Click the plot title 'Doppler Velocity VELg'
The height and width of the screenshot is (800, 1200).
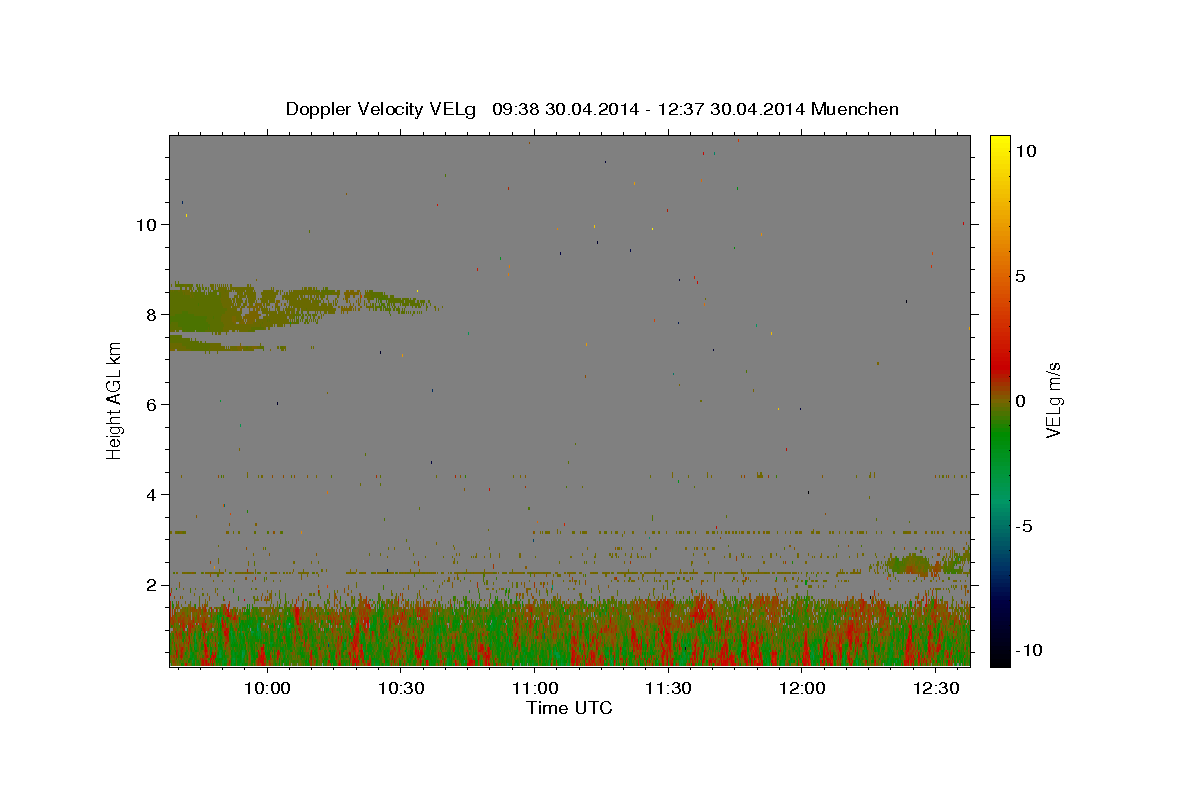pyautogui.click(x=383, y=109)
